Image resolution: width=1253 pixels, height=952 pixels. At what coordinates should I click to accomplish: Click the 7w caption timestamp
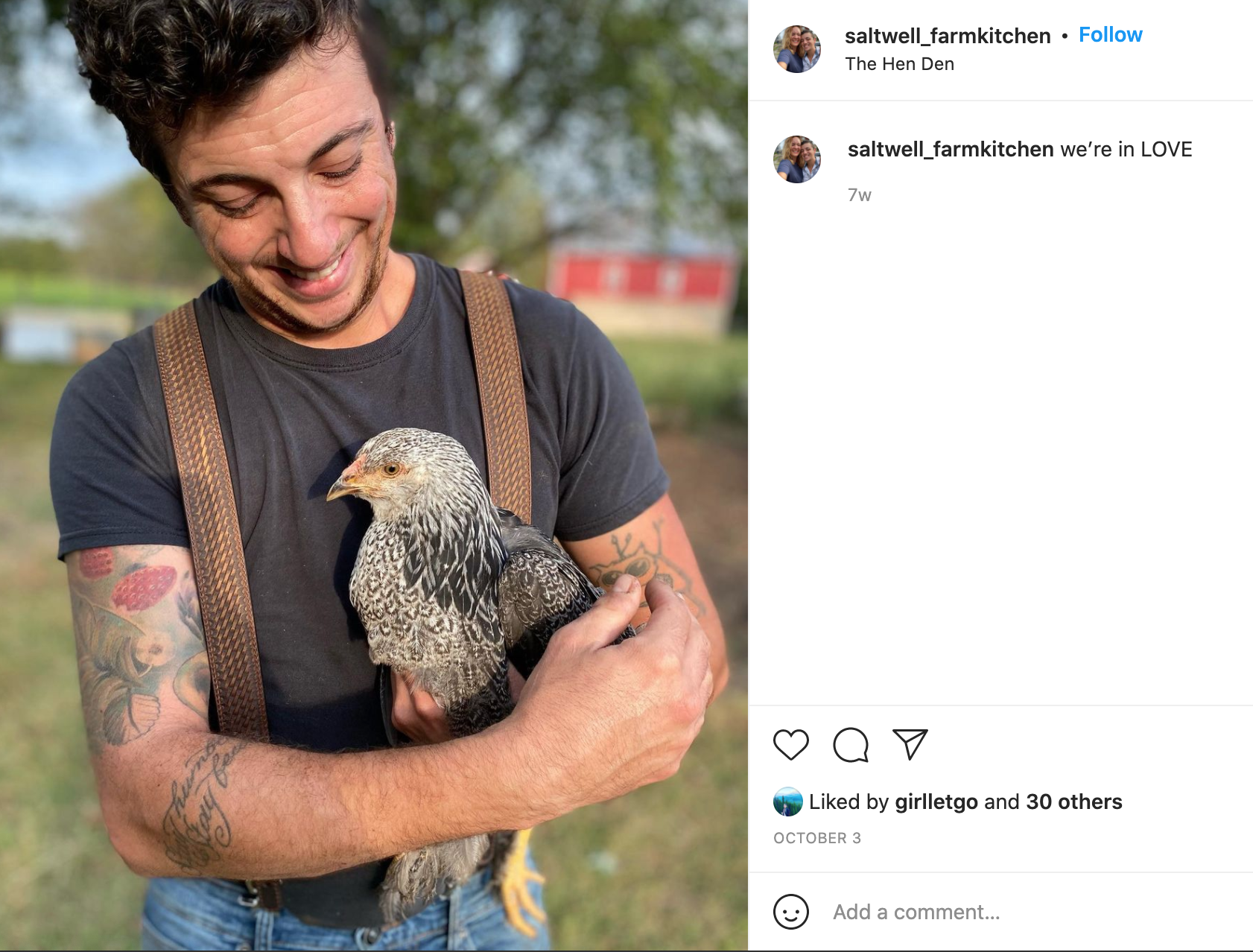click(x=859, y=195)
